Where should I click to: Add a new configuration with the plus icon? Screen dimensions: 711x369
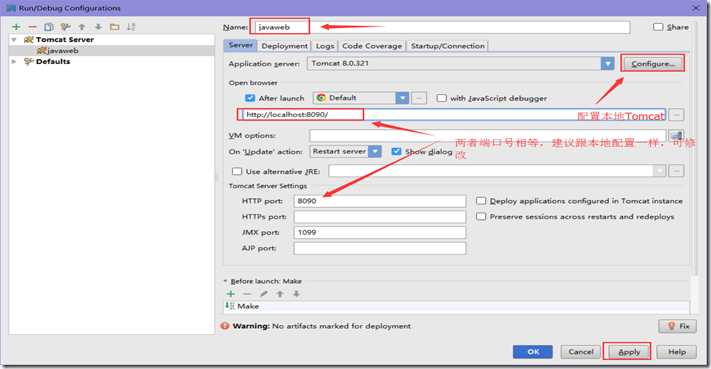pos(16,27)
